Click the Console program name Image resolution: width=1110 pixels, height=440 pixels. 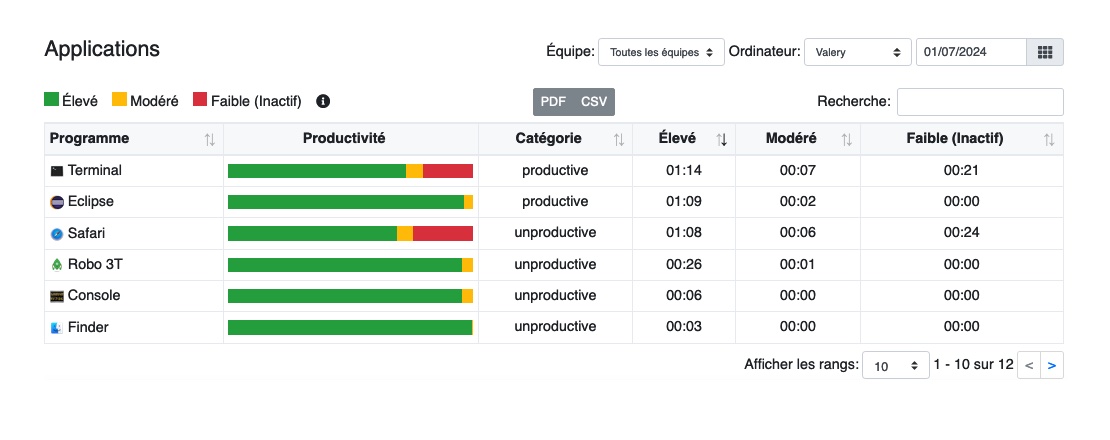[x=94, y=296]
